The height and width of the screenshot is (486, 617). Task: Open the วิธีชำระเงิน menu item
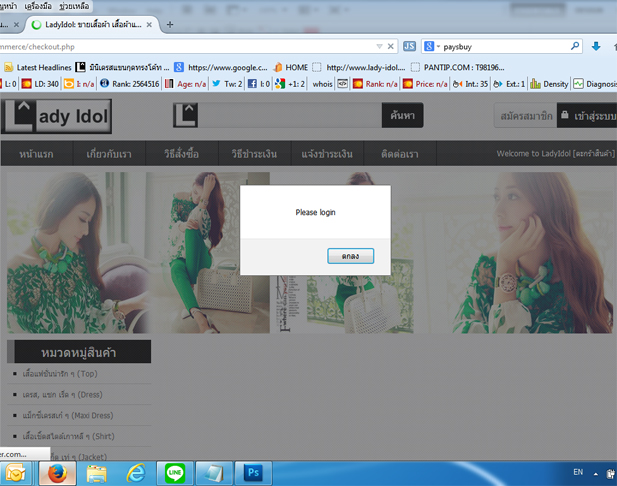tap(255, 153)
